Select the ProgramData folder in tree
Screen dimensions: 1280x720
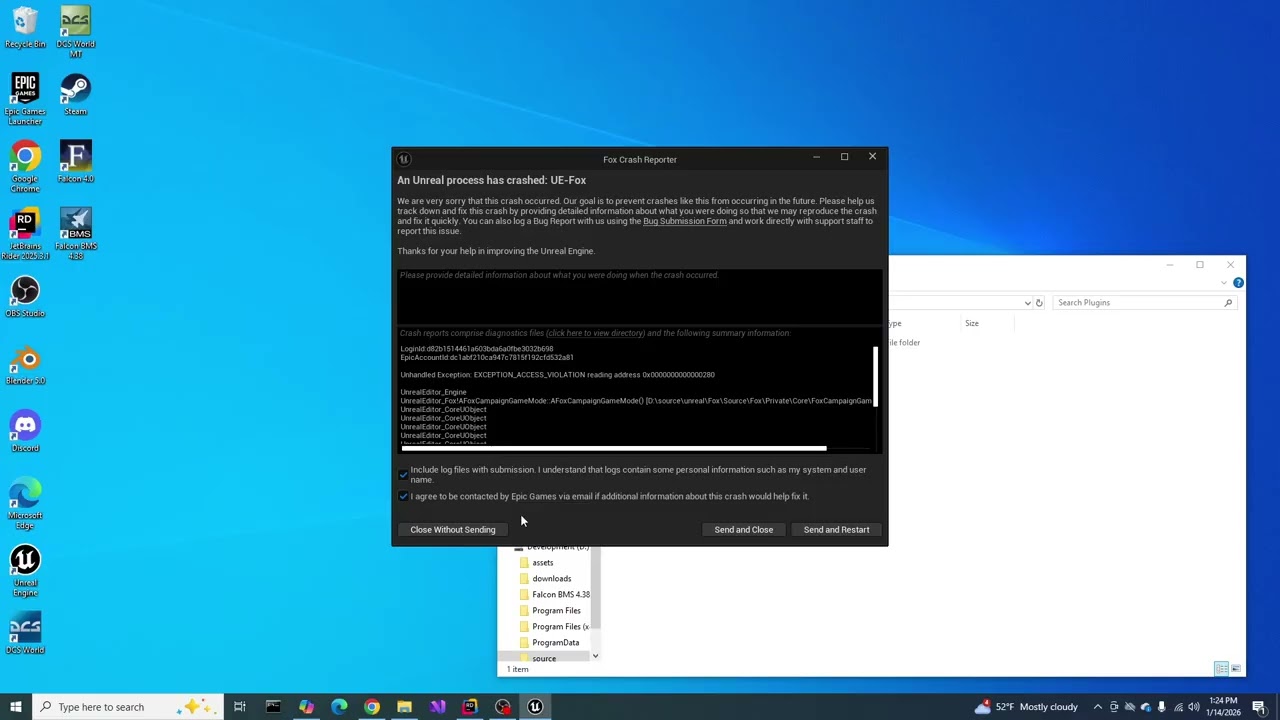(x=555, y=643)
